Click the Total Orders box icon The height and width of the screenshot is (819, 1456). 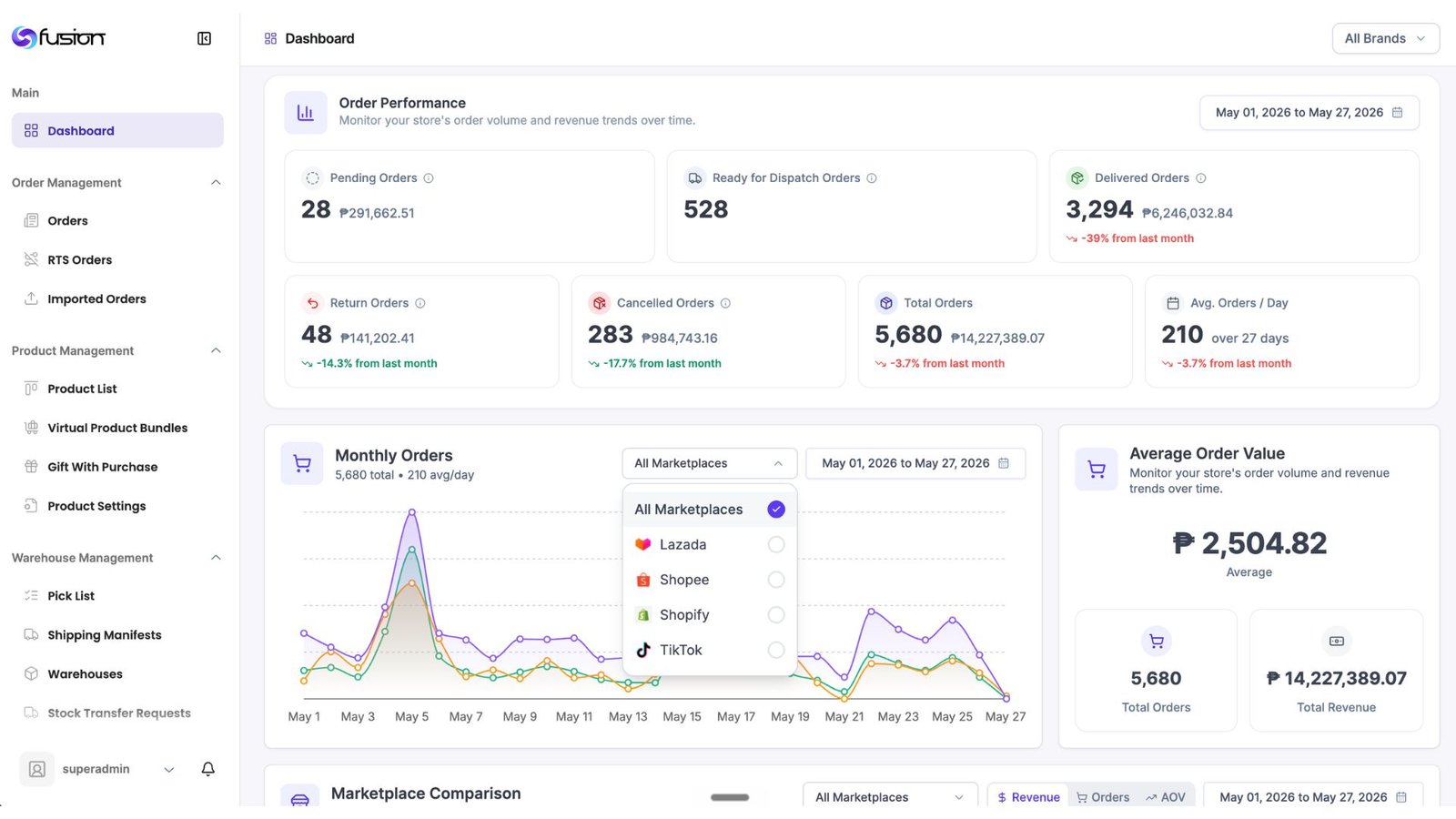click(886, 303)
